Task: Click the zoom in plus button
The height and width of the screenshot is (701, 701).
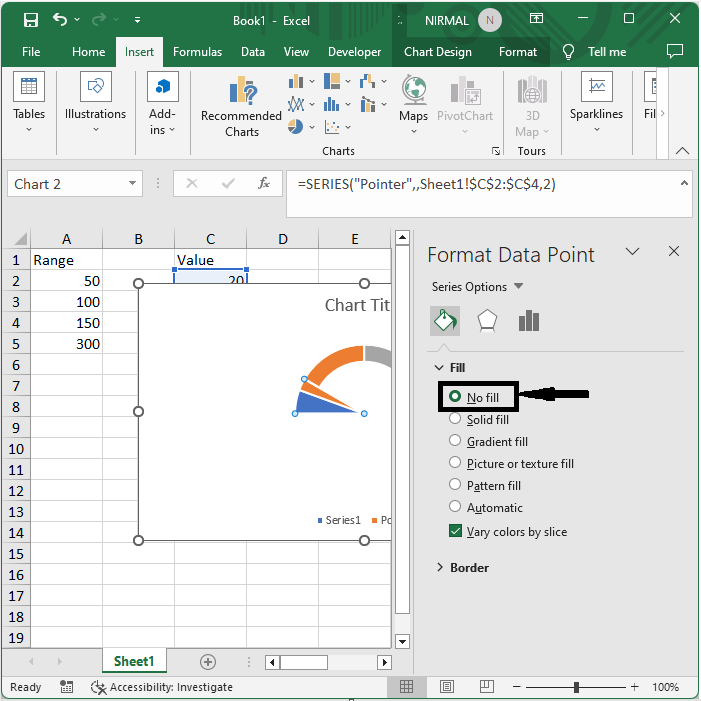Action: click(x=634, y=687)
